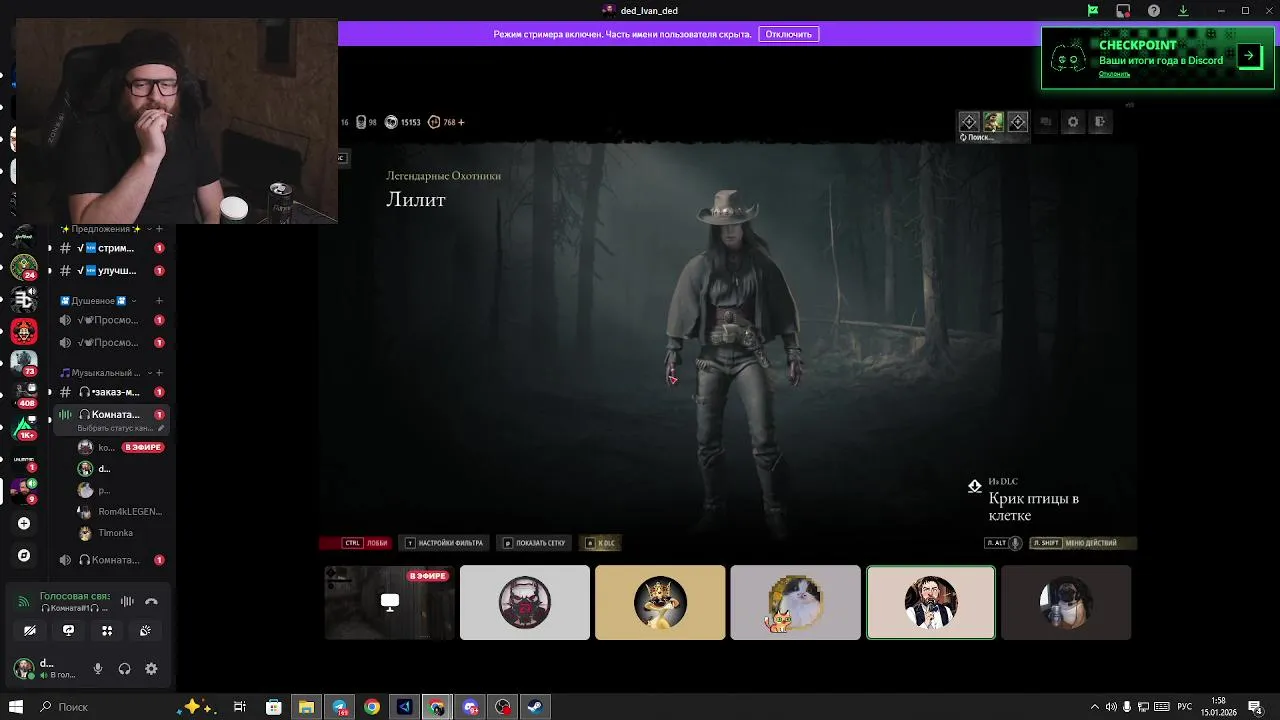Screen dimensions: 1280x720
Task: Open the Checkpoint arrow button
Action: pyautogui.click(x=1249, y=56)
